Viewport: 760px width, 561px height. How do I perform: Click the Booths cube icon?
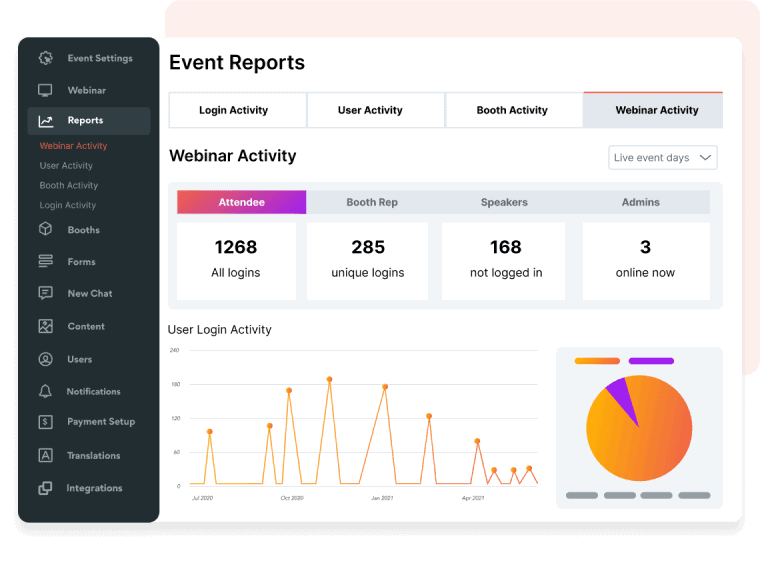click(x=45, y=230)
